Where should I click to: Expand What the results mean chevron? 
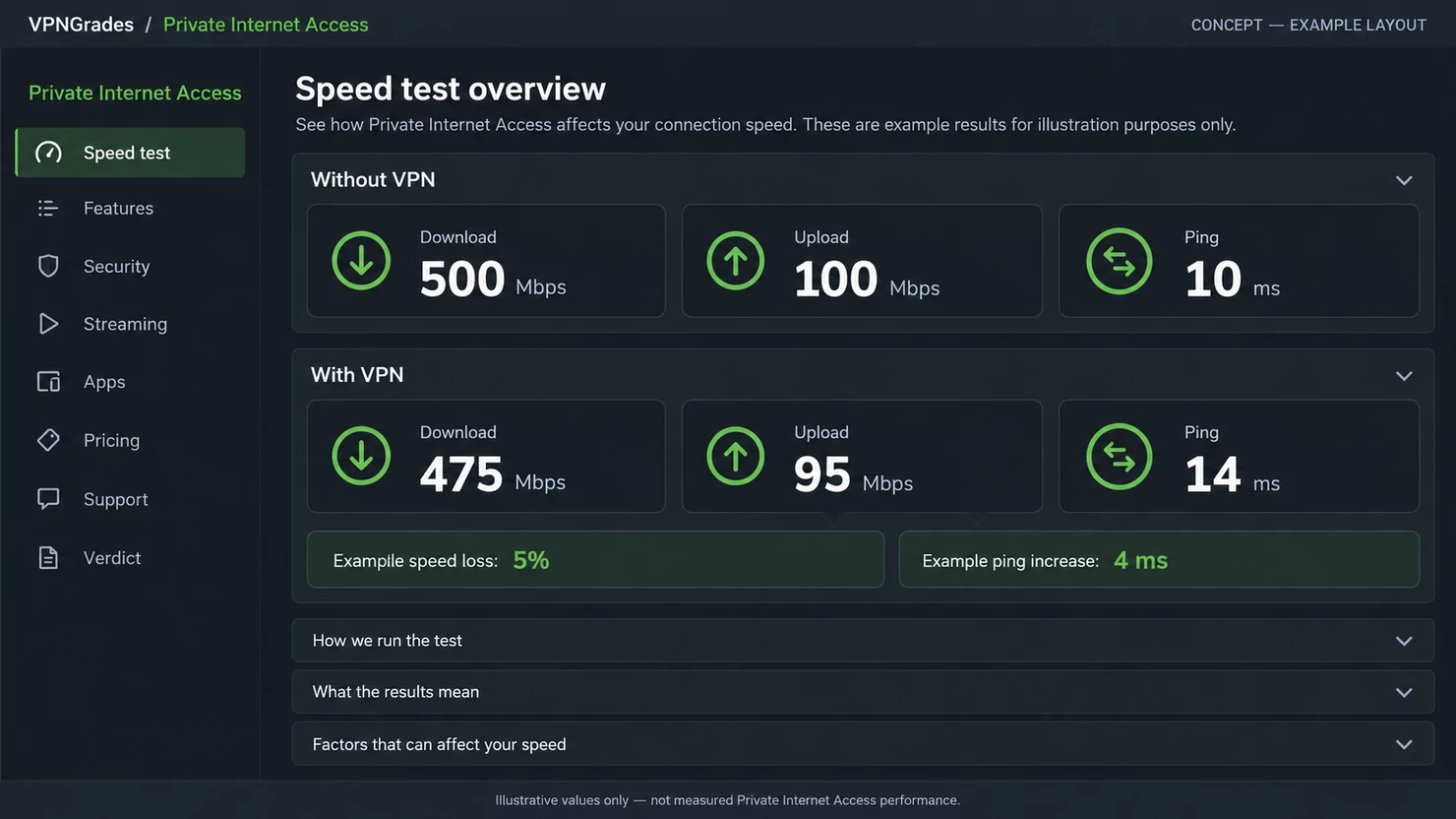click(1404, 693)
